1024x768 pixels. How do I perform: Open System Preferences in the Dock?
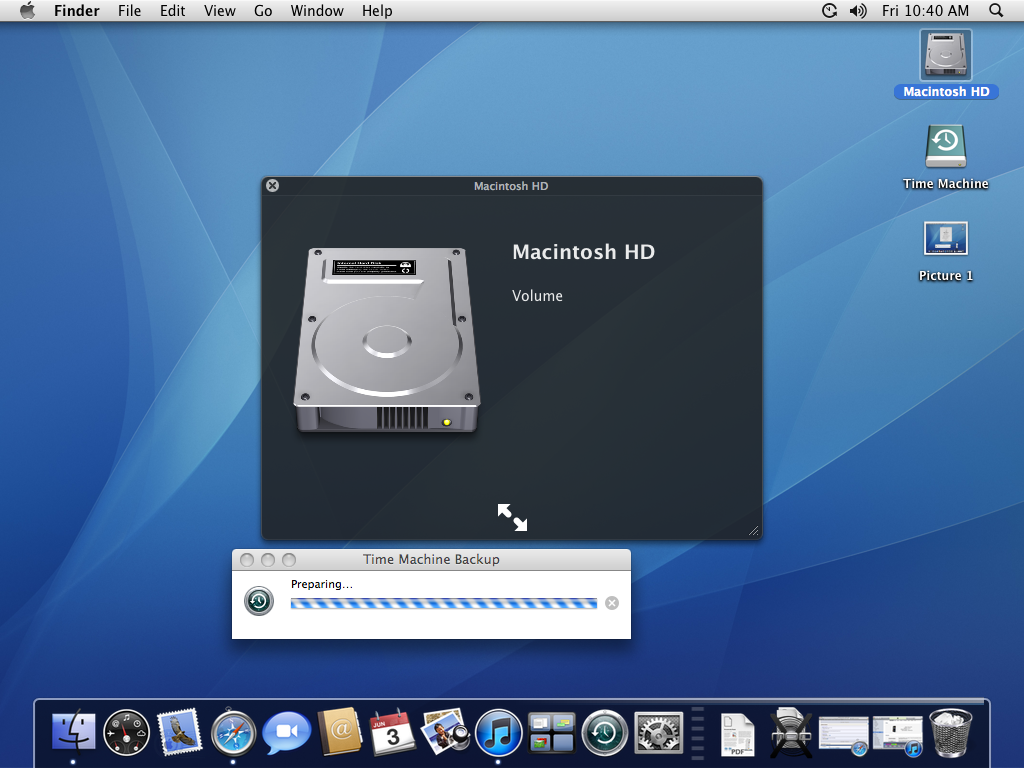[658, 732]
